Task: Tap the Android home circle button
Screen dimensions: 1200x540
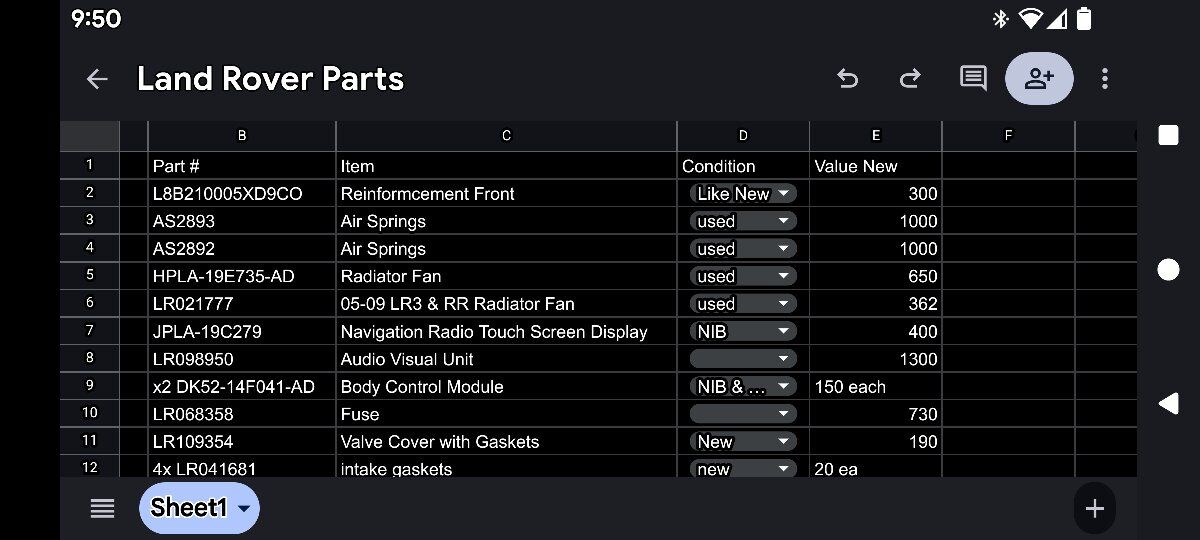Action: 1168,269
